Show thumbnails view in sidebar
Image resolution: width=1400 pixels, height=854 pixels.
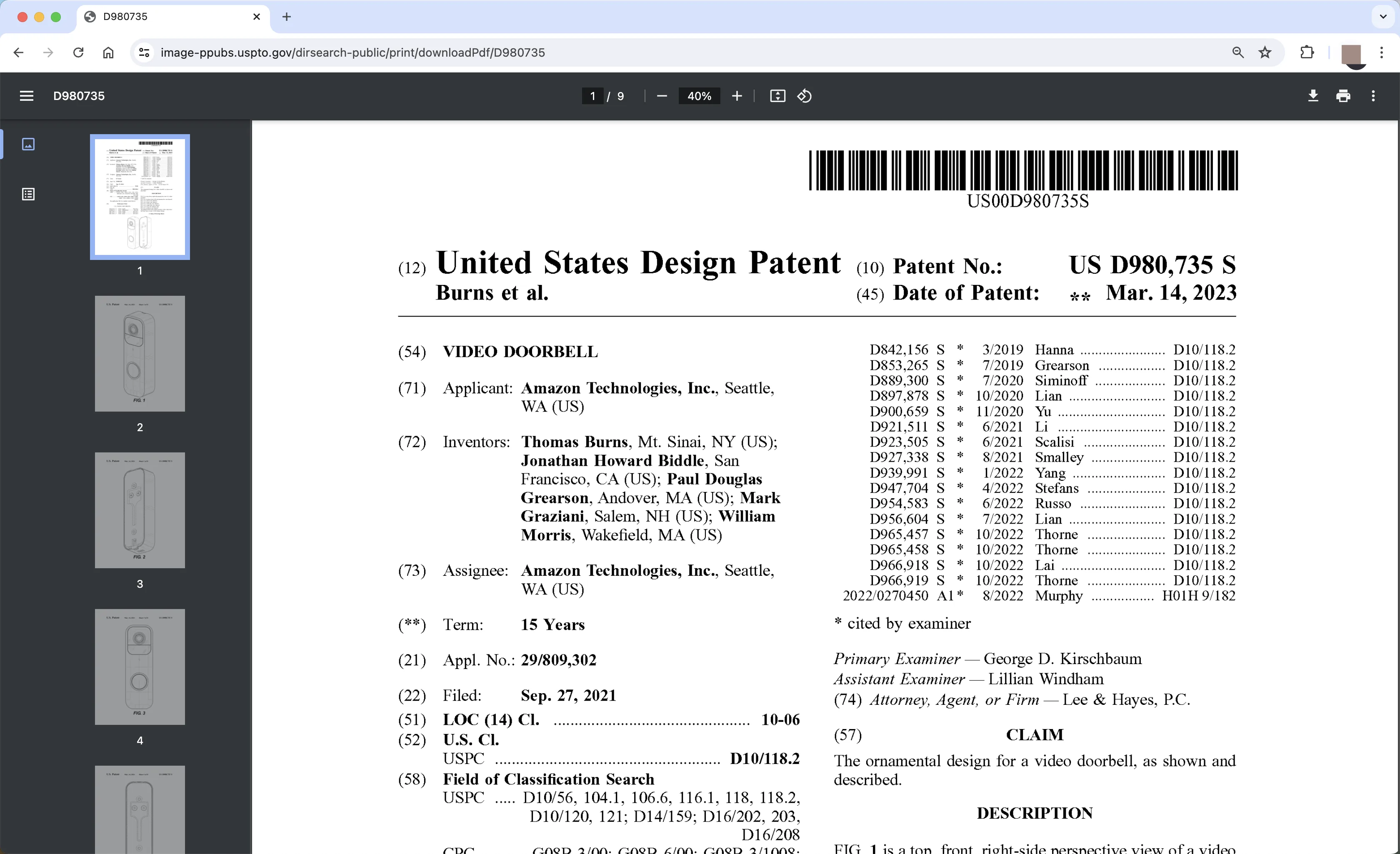click(x=28, y=144)
